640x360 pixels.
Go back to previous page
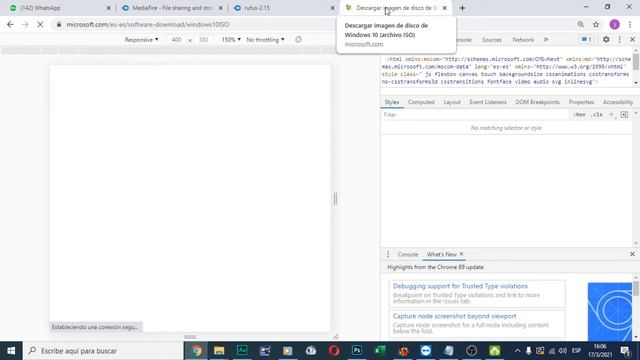[10, 24]
